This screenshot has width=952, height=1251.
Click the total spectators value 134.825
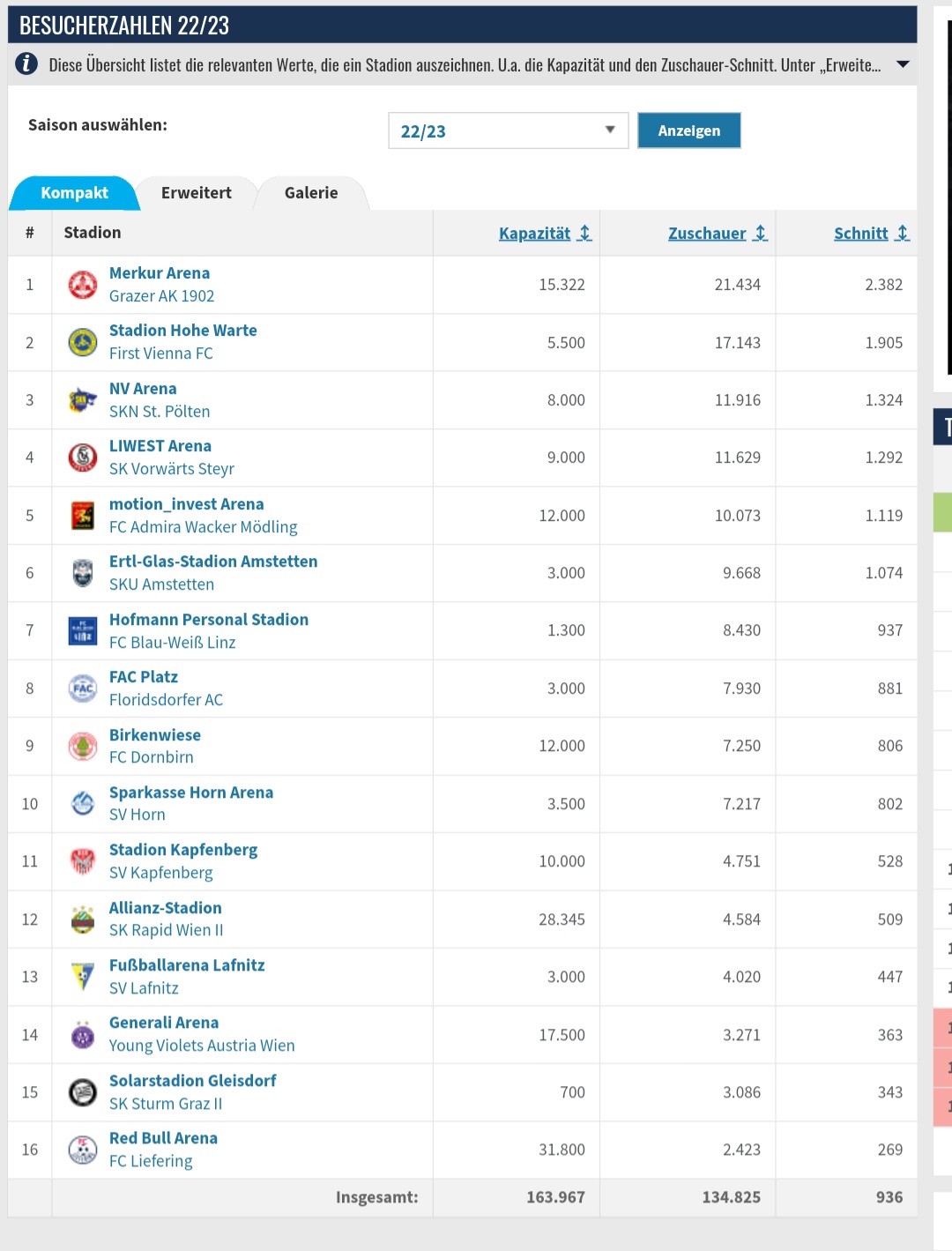click(x=732, y=1197)
